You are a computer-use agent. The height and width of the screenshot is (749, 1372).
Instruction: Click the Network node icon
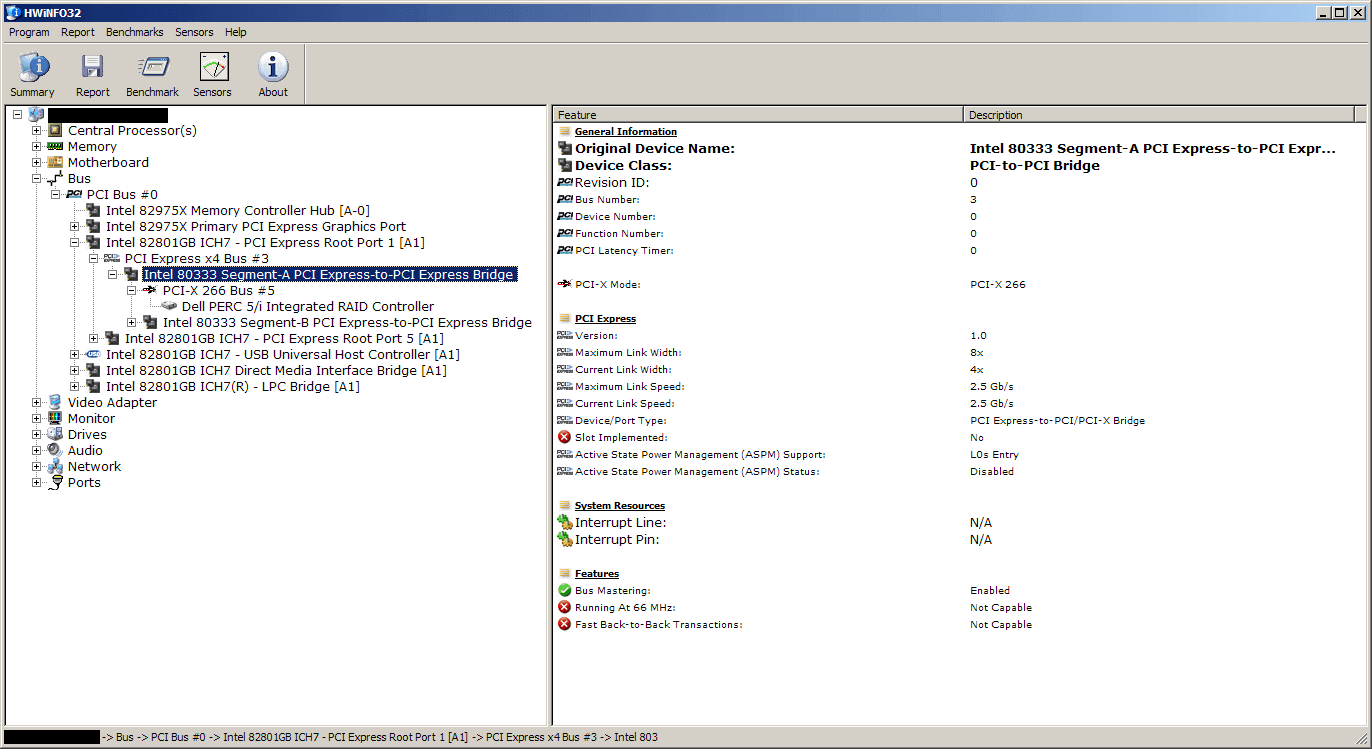[x=55, y=466]
